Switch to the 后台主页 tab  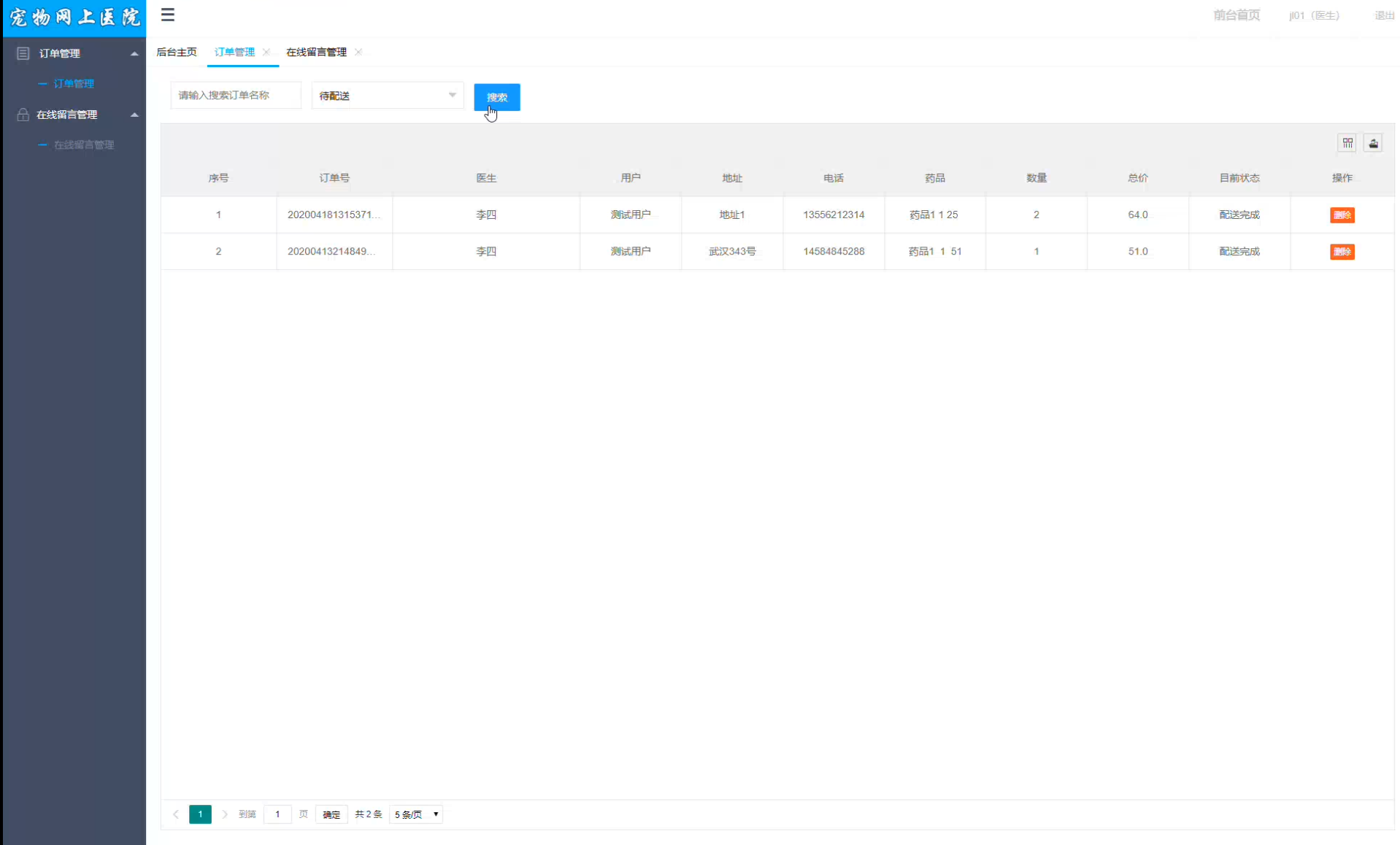177,52
